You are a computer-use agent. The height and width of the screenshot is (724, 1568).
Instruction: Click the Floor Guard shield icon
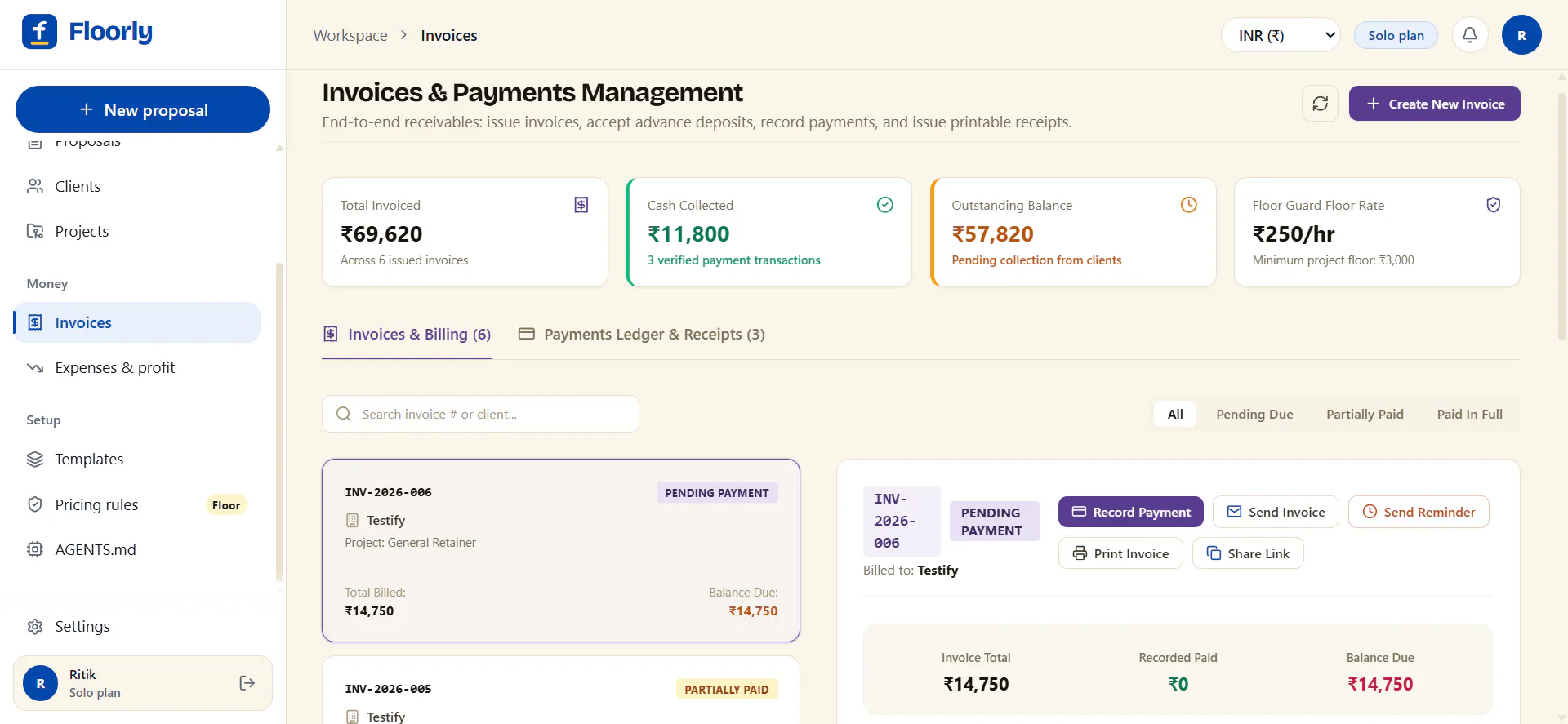click(1493, 205)
